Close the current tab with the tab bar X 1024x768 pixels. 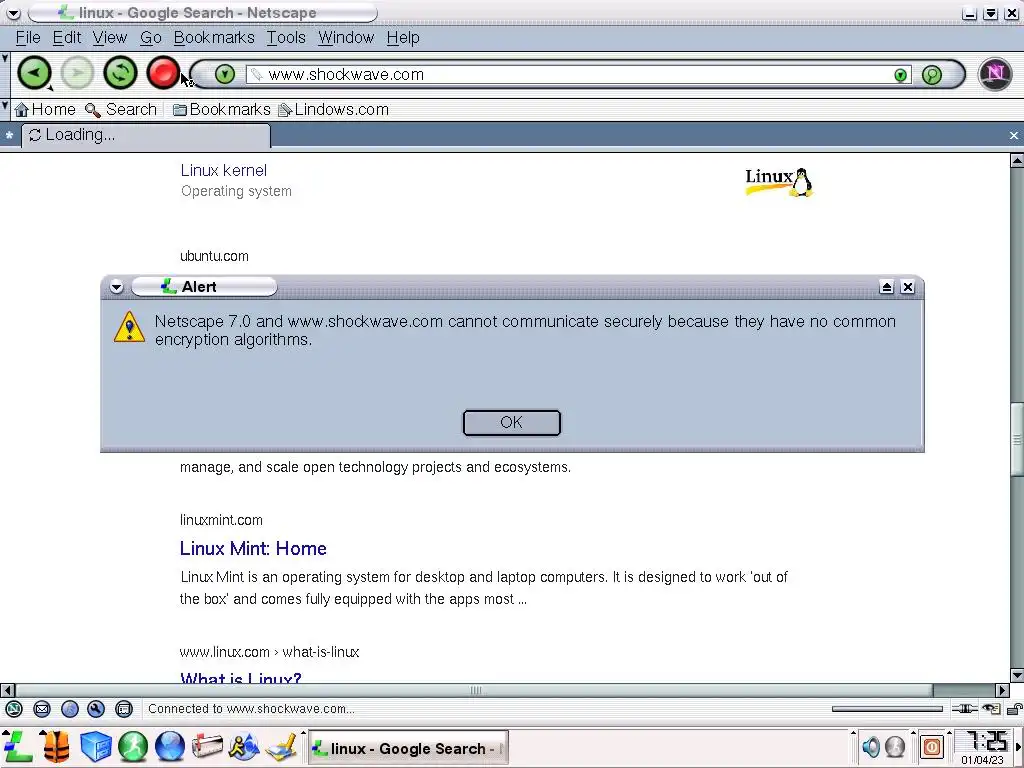(x=1014, y=135)
